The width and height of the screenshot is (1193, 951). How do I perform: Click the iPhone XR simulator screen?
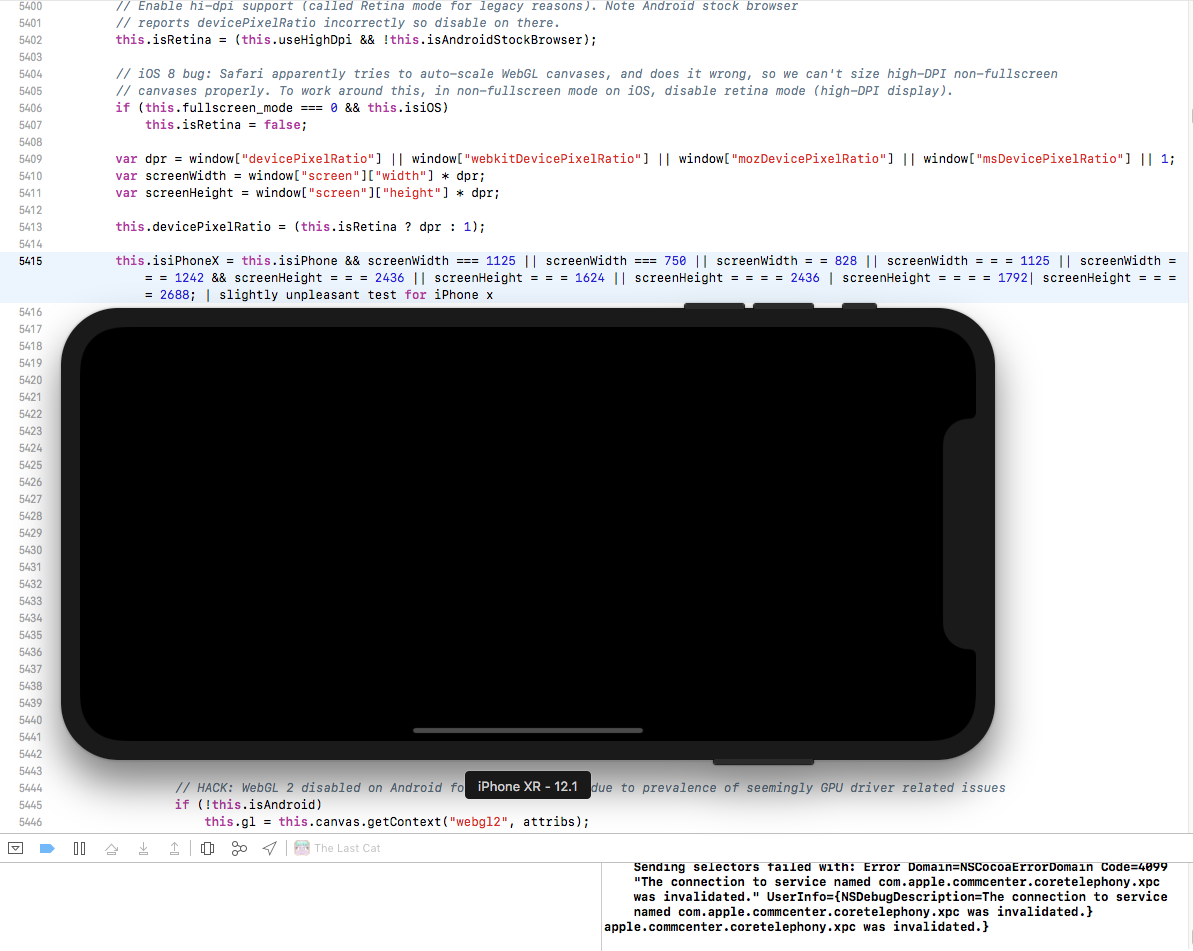[x=528, y=534]
